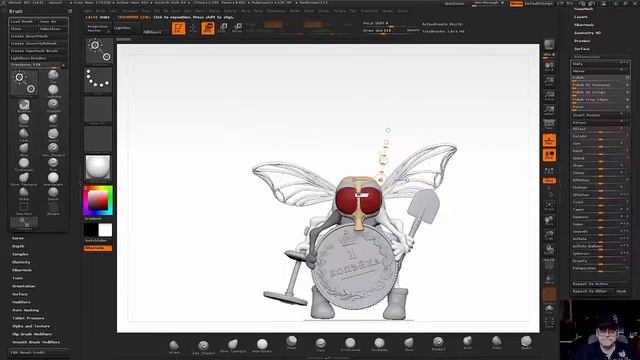Open the Transform menu
This screenshot has height=360, width=640.
tap(369, 11)
